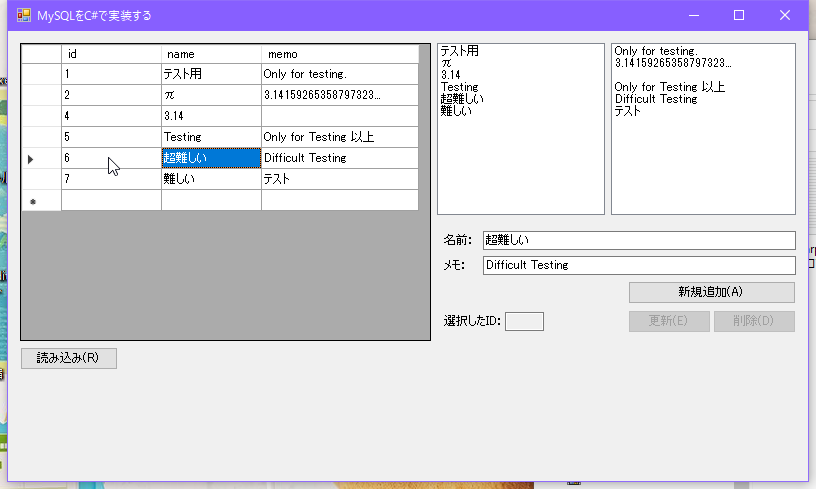Select memo cell 'Only for testing.' in grid

[340, 74]
